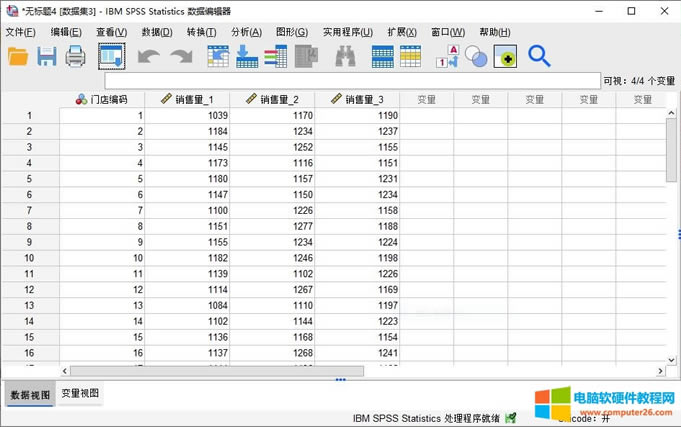Select the 数据视图 tab
Viewport: 681px width, 427px height.
coord(28,394)
